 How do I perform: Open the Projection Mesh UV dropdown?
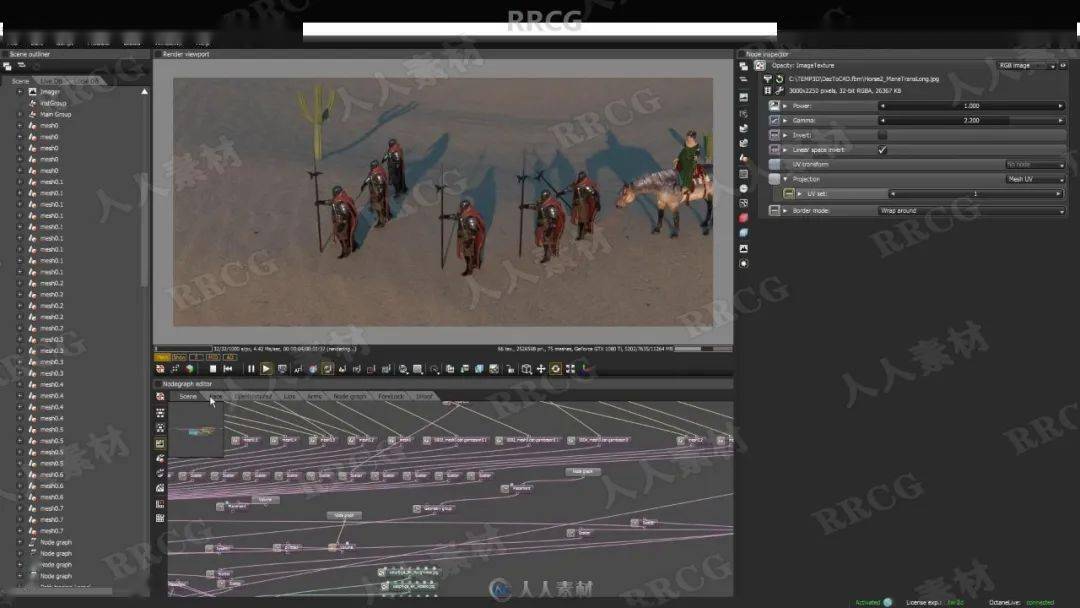tap(1035, 179)
